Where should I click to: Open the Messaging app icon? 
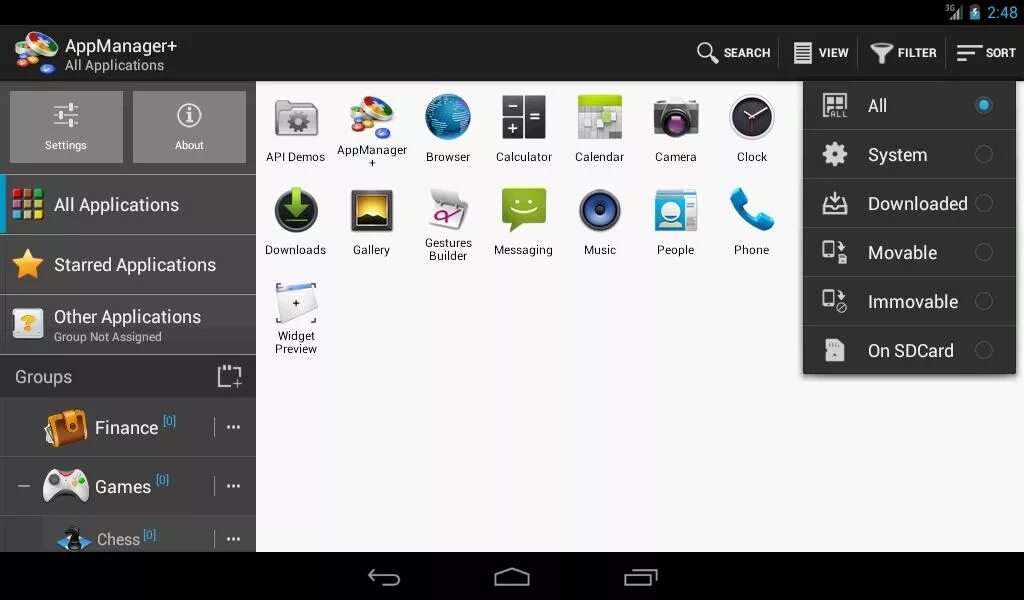(524, 210)
